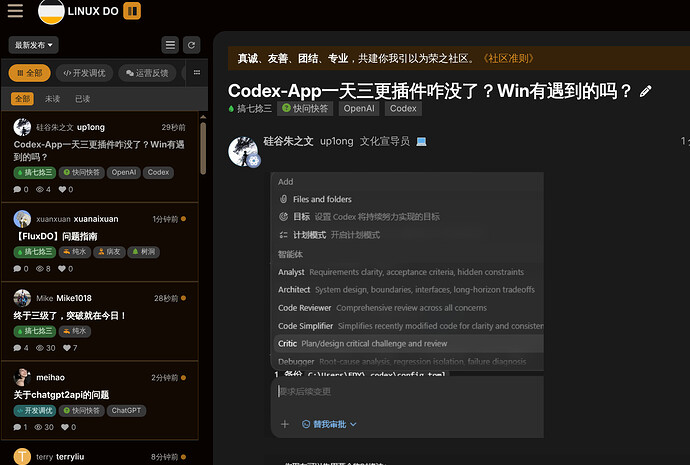Select the 计划模式 menu entry

(x=407, y=235)
